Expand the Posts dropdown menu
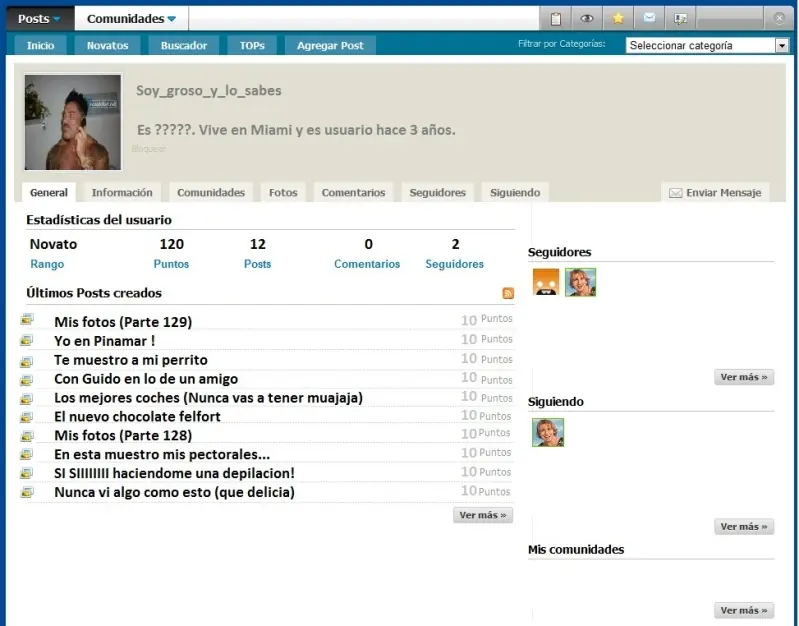 pos(39,19)
